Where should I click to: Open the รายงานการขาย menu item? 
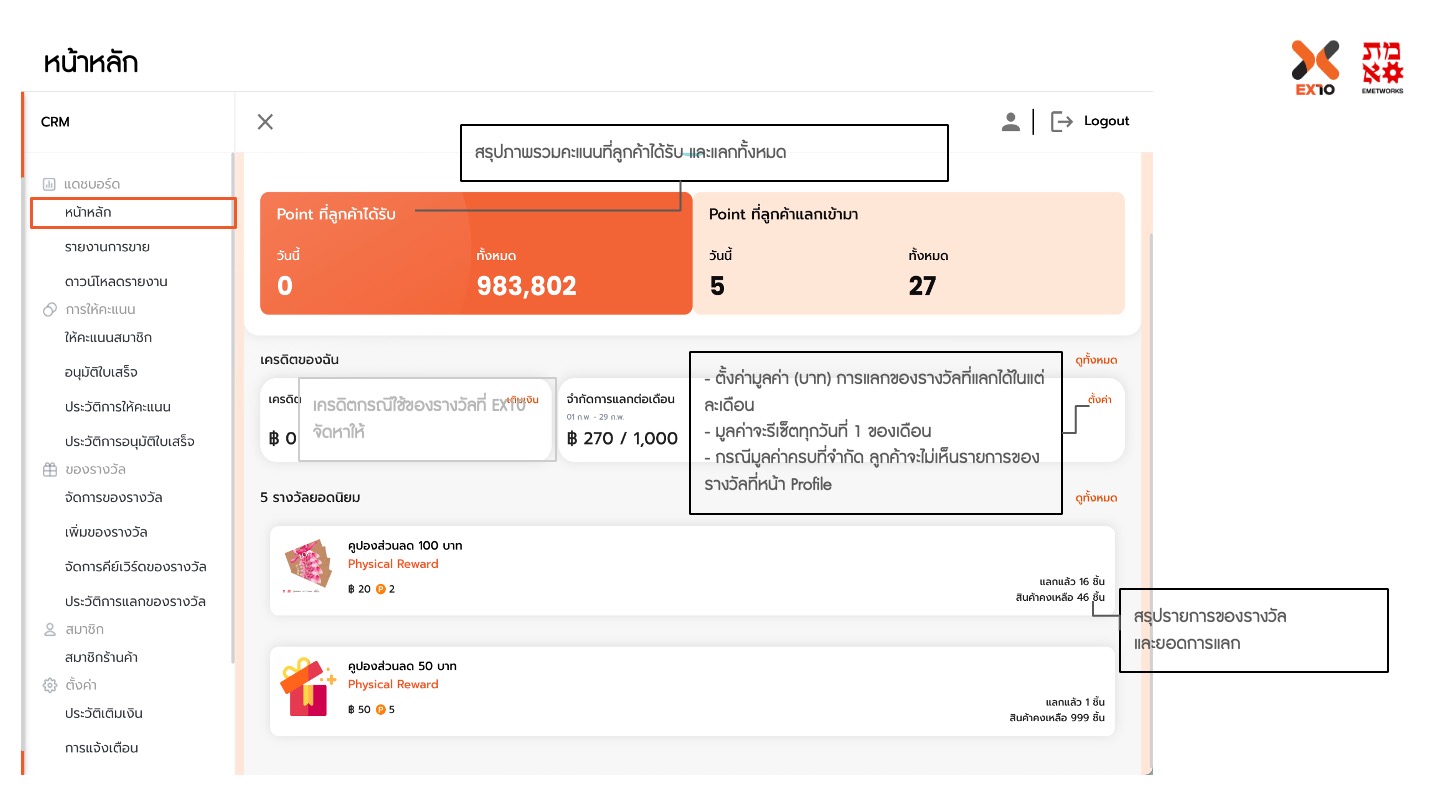pyautogui.click(x=107, y=247)
